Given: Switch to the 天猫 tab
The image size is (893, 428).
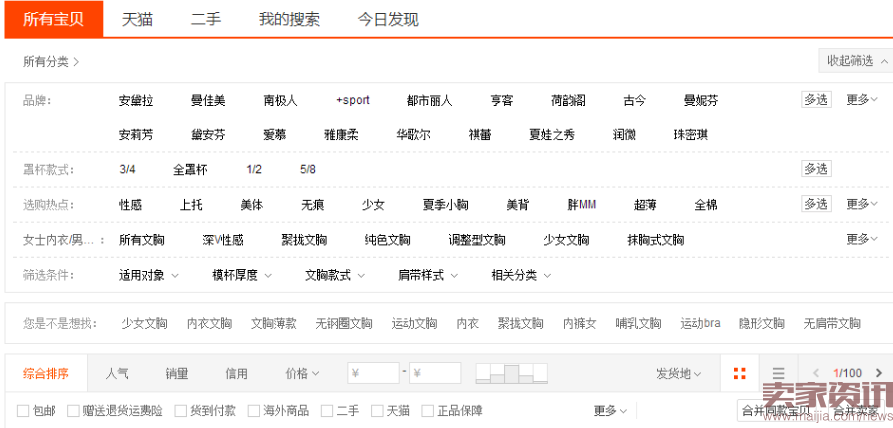Looking at the screenshot, I should click(x=137, y=19).
